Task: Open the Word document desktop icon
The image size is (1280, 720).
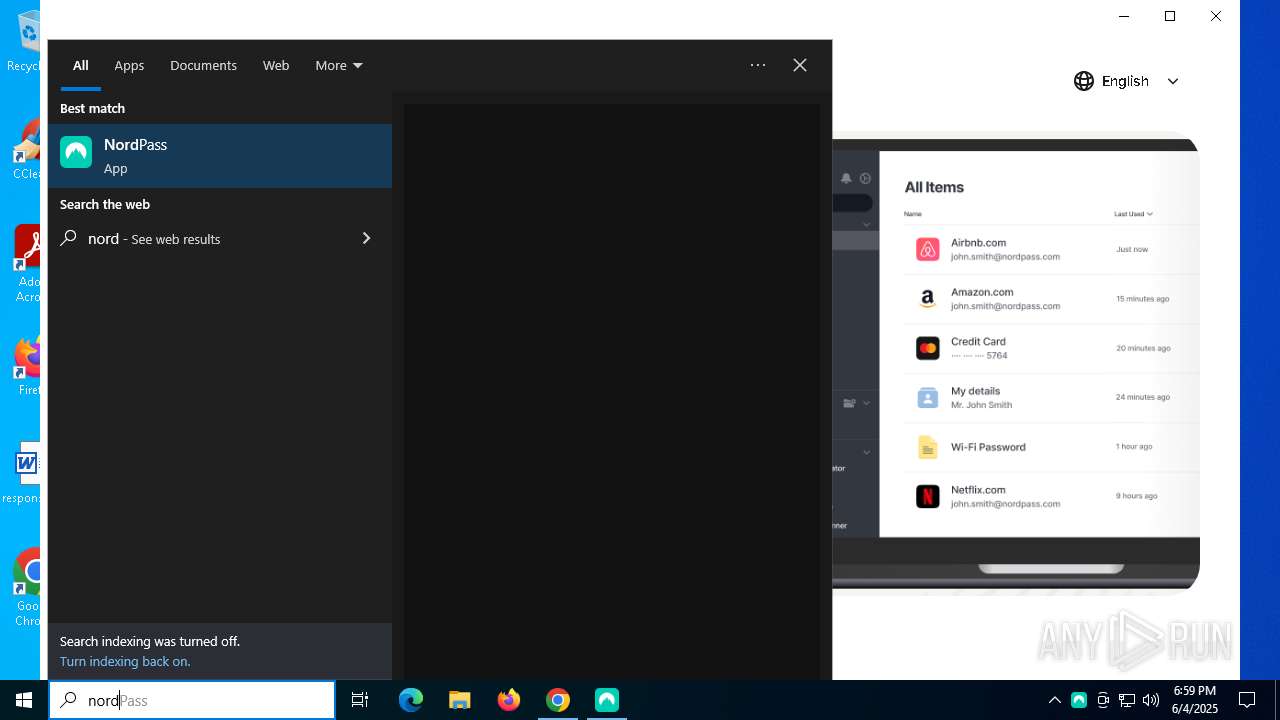Action: point(26,472)
